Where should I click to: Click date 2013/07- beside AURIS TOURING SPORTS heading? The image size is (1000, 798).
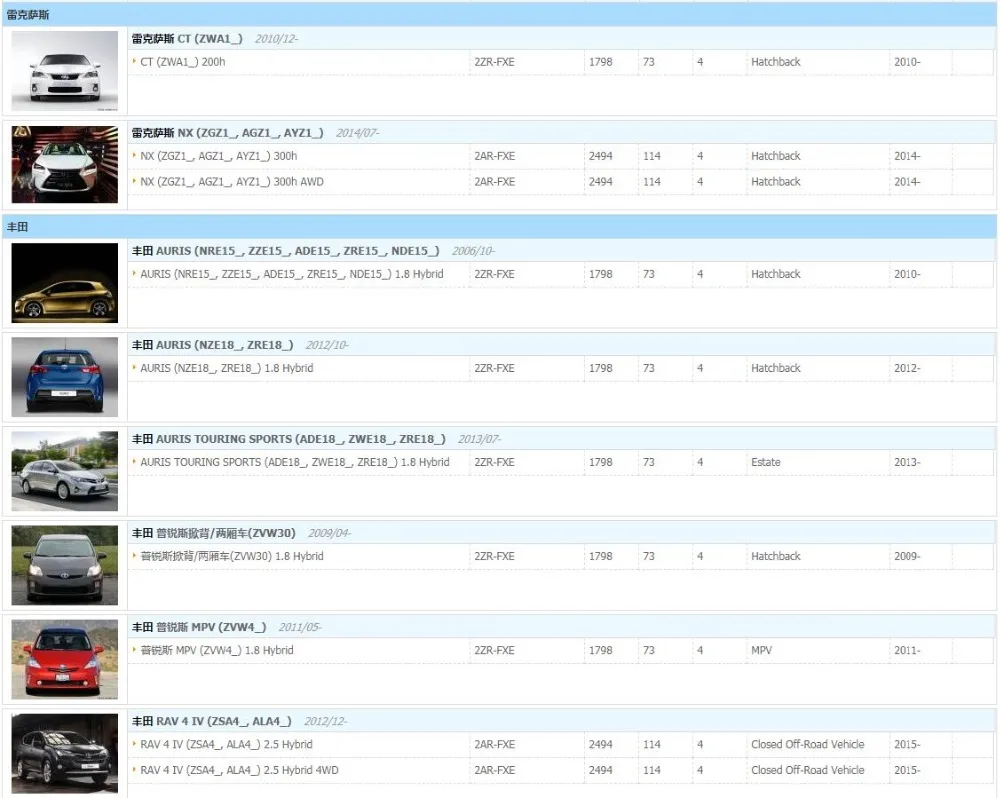pos(479,439)
